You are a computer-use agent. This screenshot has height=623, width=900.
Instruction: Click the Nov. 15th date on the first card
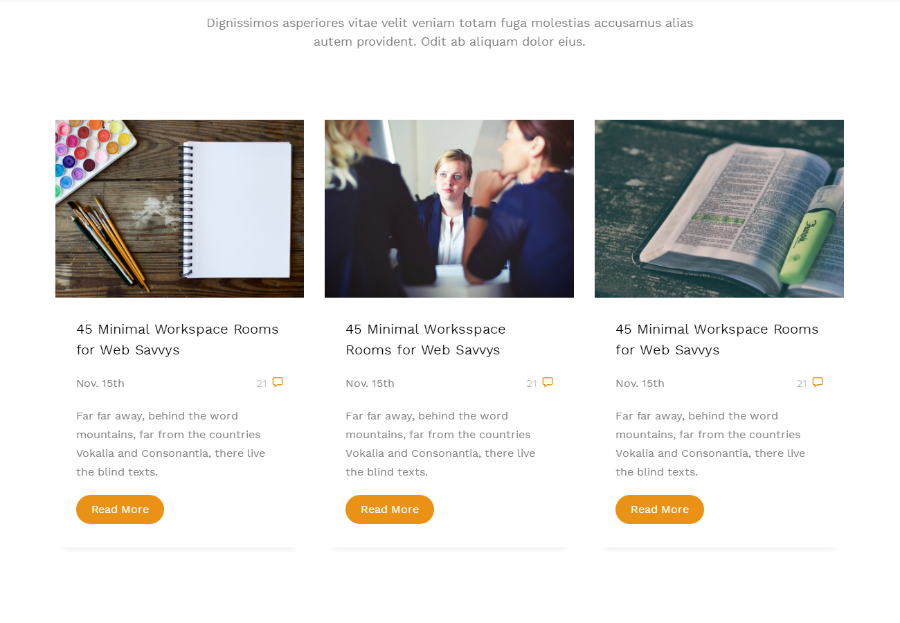(100, 384)
